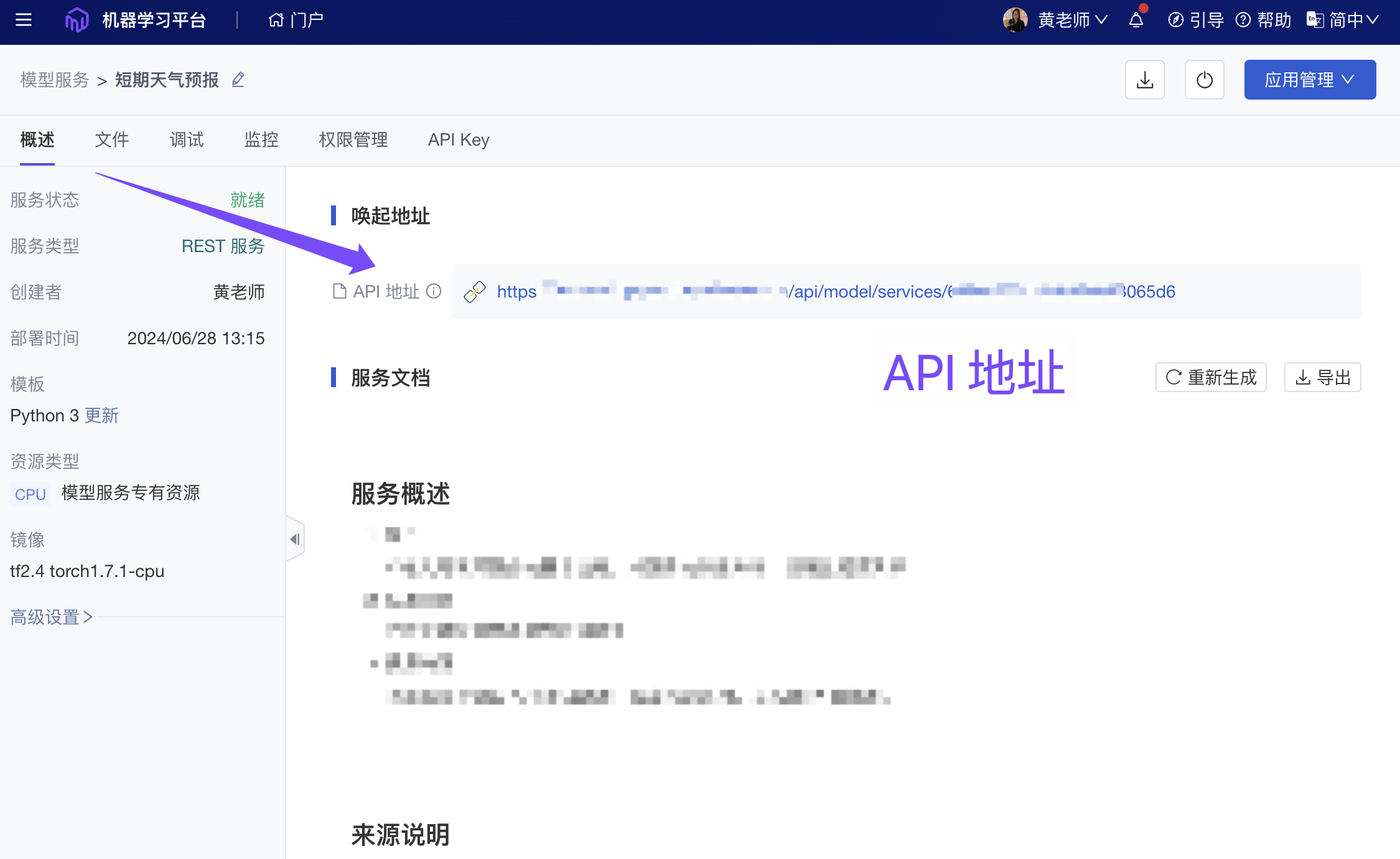The height and width of the screenshot is (859, 1400).
Task: Open the hamburger navigation menu
Action: pyautogui.click(x=24, y=20)
